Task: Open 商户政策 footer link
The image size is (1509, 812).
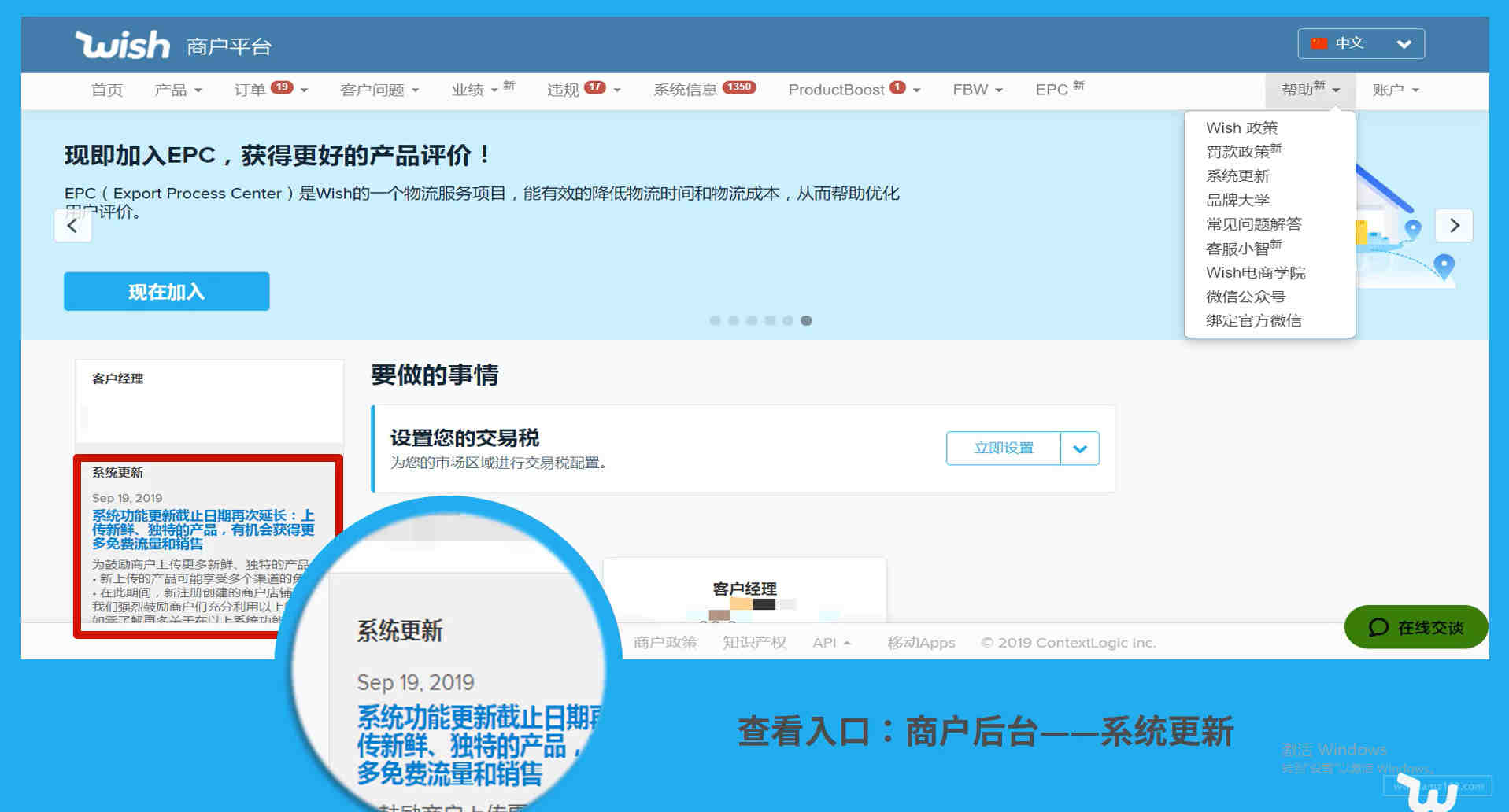Action: click(x=665, y=642)
